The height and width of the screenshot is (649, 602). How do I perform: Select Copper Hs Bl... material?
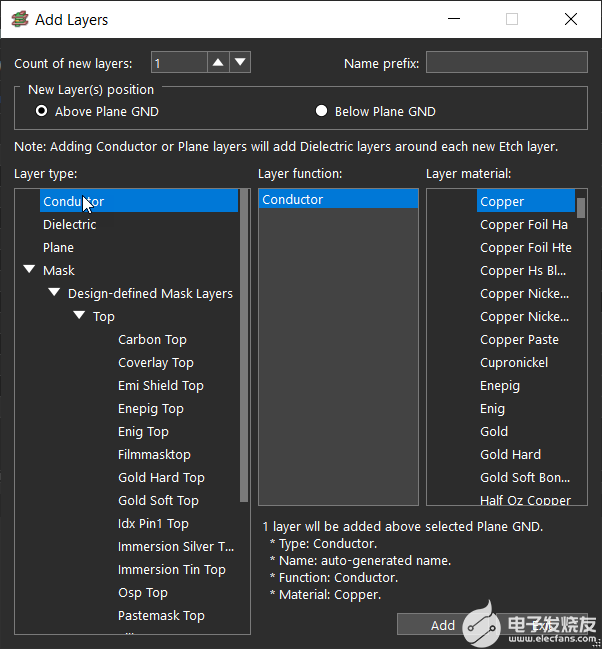click(x=523, y=270)
